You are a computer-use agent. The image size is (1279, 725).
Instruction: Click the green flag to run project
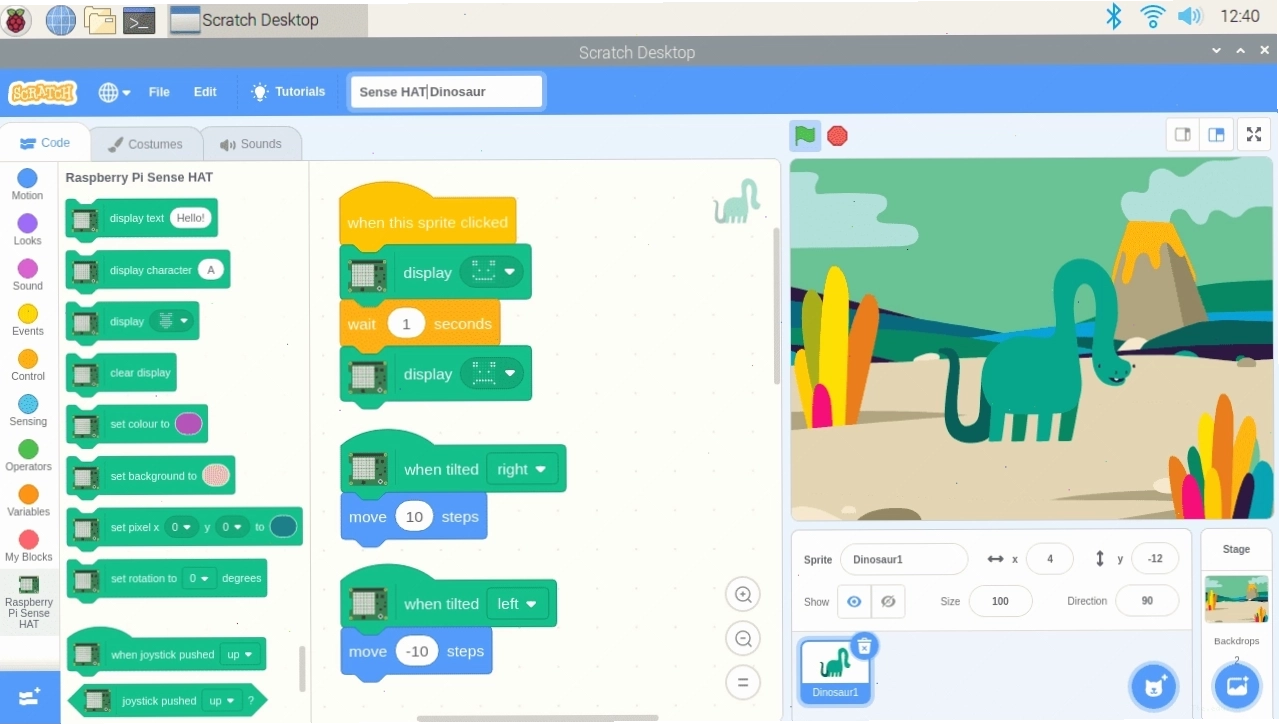(805, 136)
